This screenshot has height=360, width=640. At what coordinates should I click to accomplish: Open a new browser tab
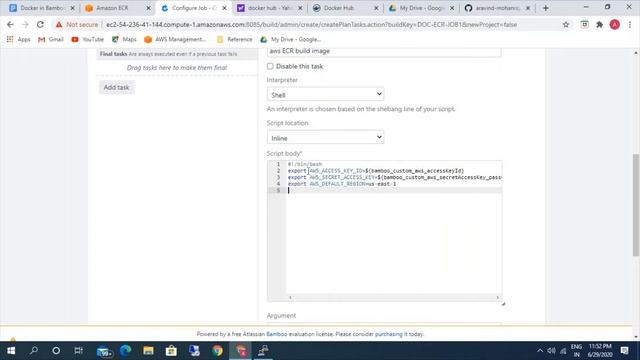546,8
